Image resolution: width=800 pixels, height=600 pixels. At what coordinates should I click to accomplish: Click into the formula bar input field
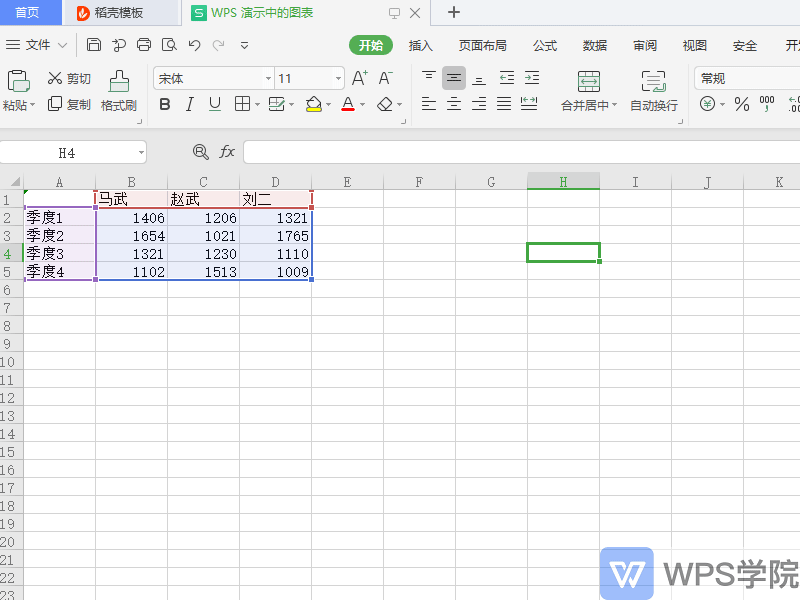coord(521,152)
